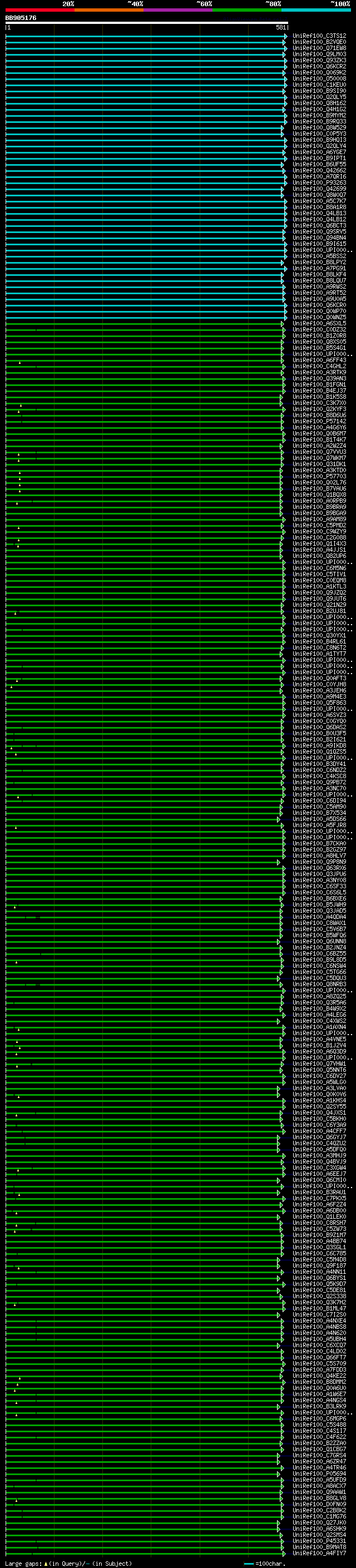Click the cyan =100char. scale bar in the legend

click(x=248, y=1564)
